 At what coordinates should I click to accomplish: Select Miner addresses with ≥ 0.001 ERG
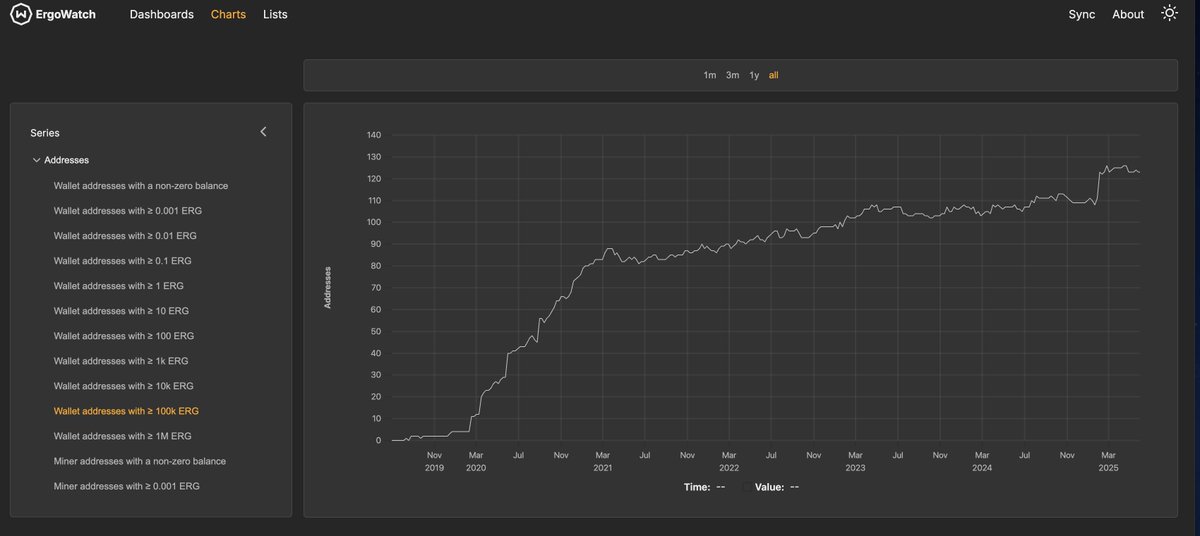[x=127, y=486]
